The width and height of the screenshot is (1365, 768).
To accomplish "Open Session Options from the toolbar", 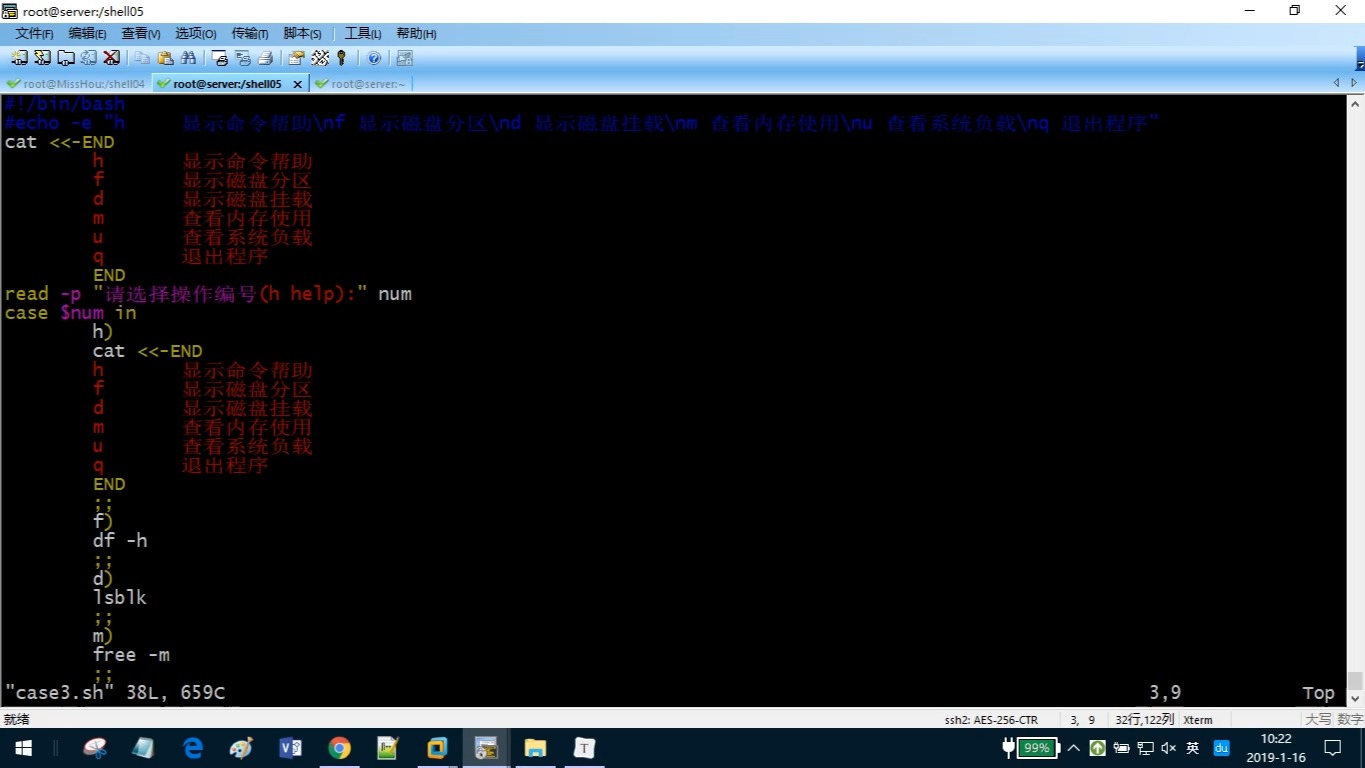I will (x=297, y=58).
